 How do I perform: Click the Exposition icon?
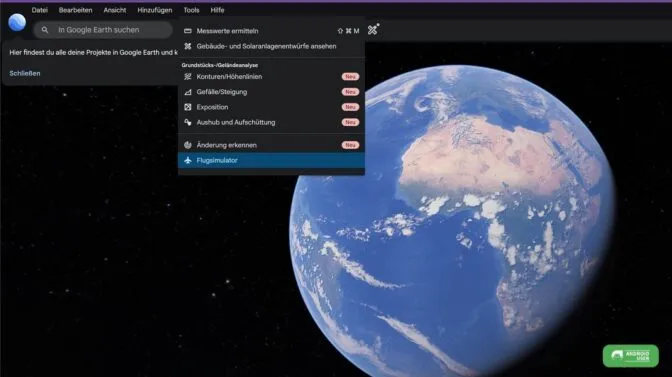coord(188,107)
